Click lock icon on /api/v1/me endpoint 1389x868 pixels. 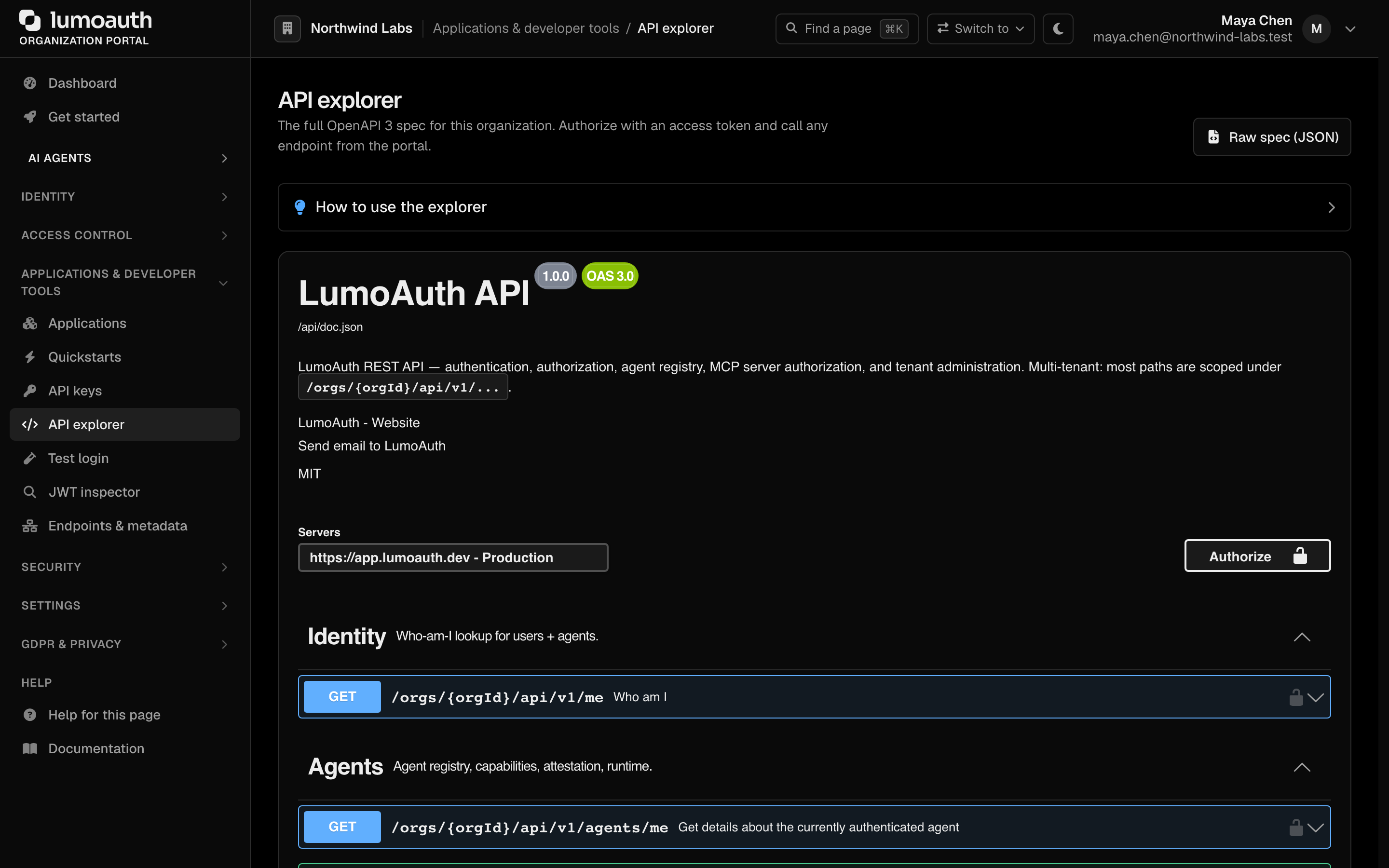pos(1295,697)
